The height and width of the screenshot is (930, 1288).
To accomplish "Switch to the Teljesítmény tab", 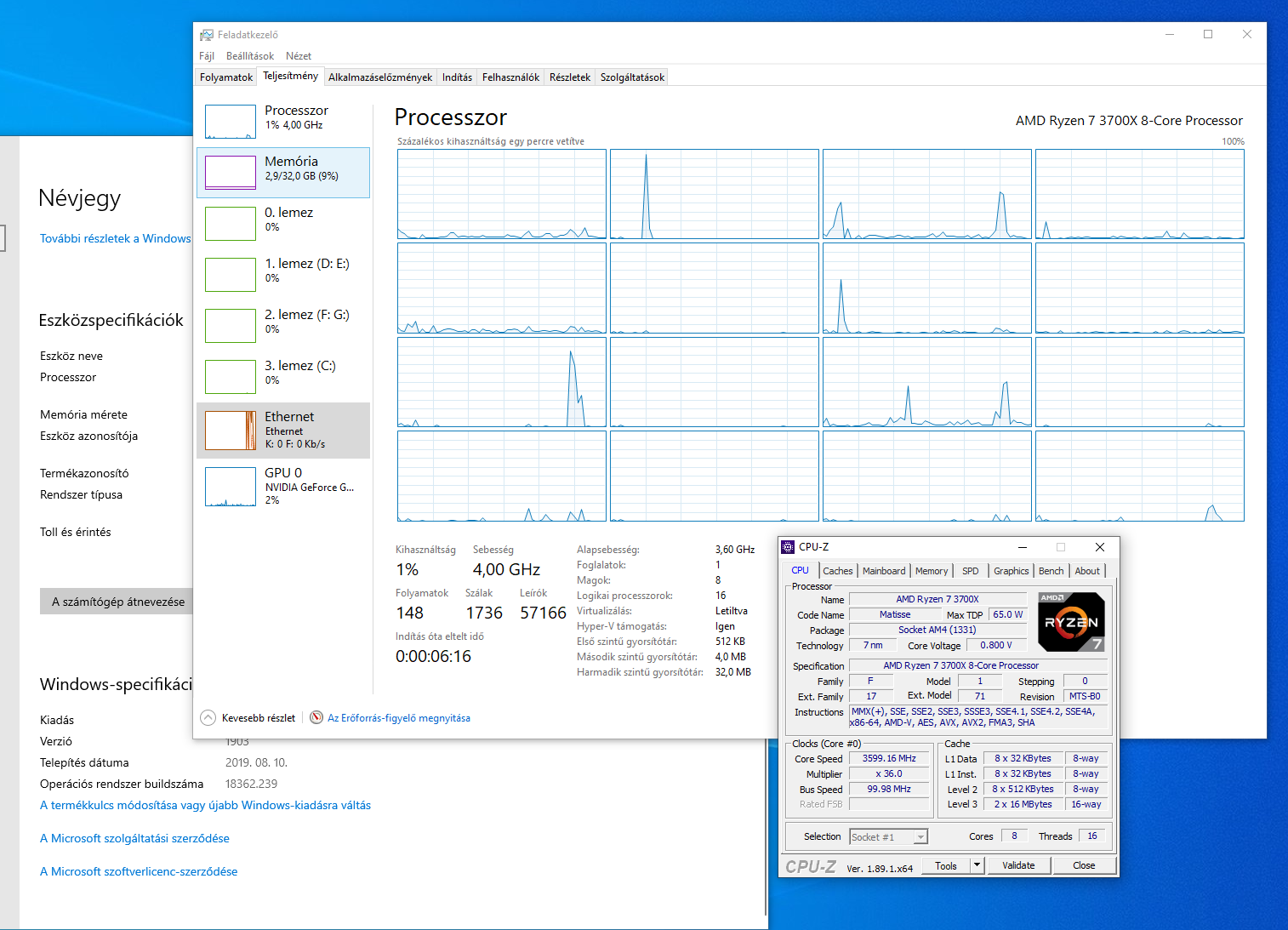I will pos(291,76).
